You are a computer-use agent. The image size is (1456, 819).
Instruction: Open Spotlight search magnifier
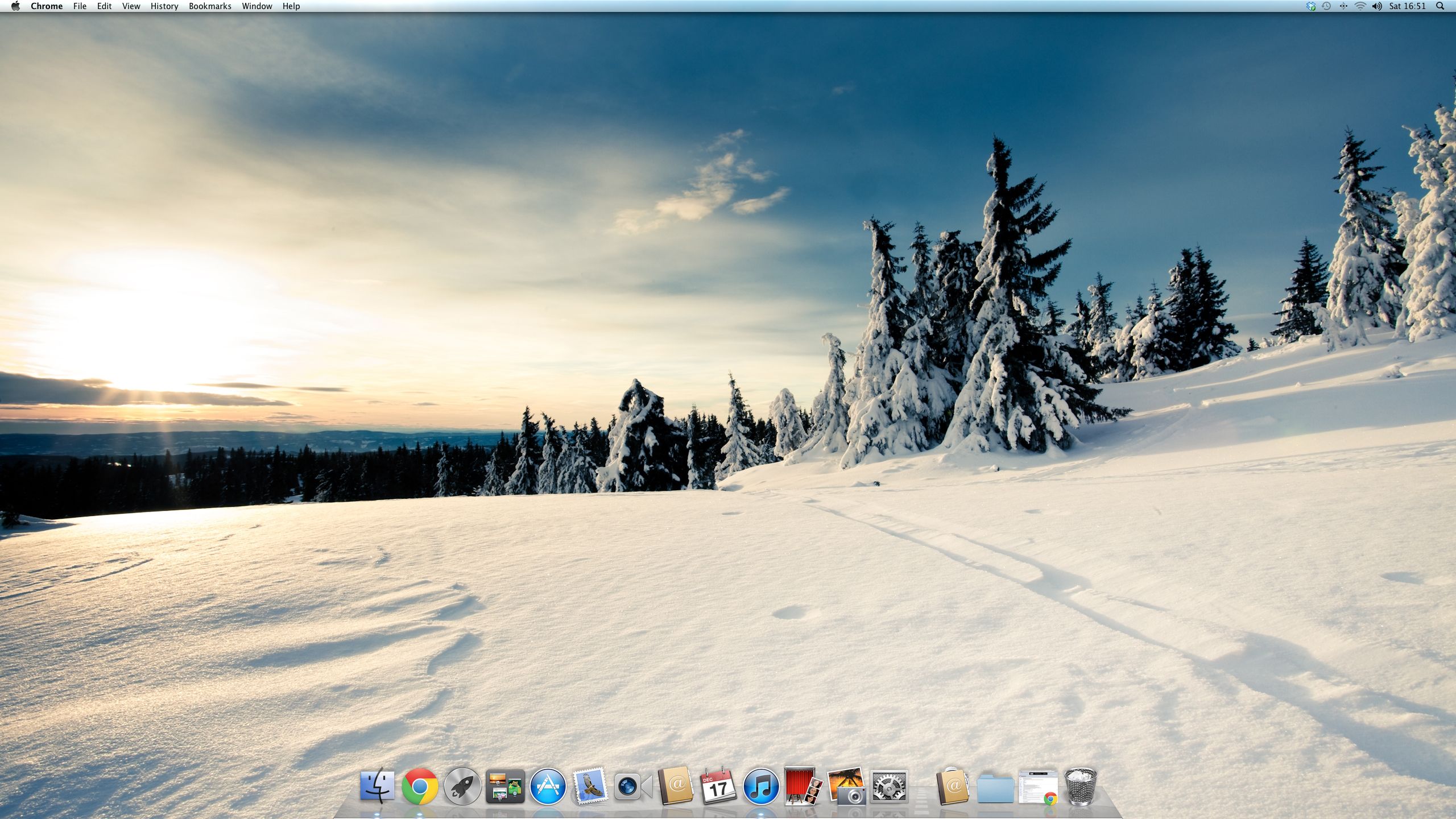click(x=1440, y=6)
